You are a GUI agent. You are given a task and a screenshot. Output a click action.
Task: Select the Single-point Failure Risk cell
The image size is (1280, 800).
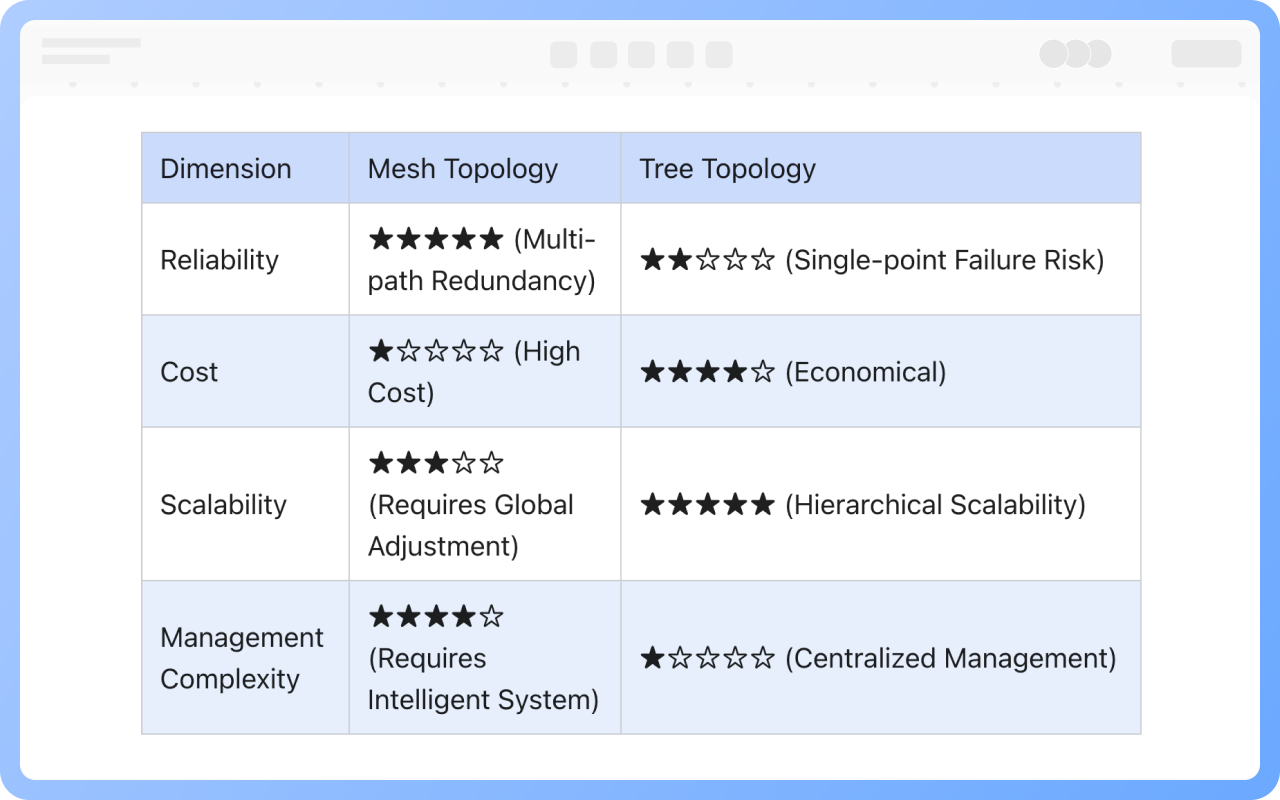click(871, 260)
